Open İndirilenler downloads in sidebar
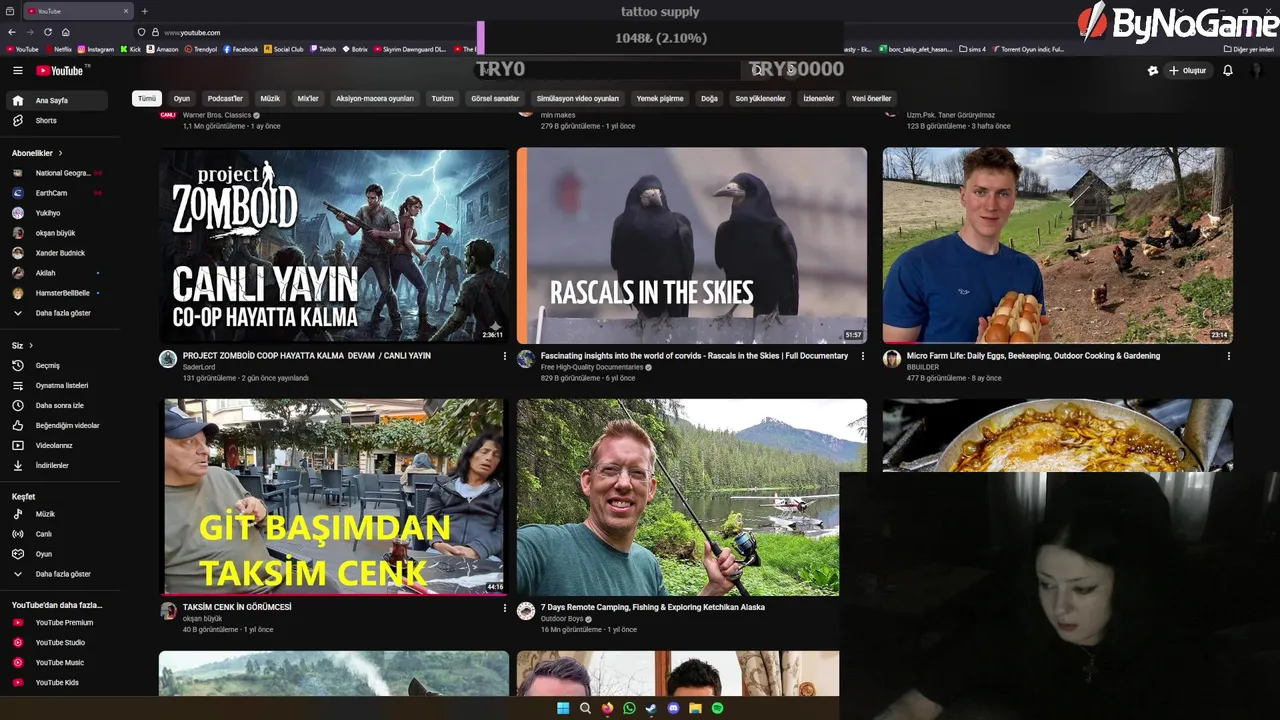Image resolution: width=1280 pixels, height=720 pixels. point(55,466)
